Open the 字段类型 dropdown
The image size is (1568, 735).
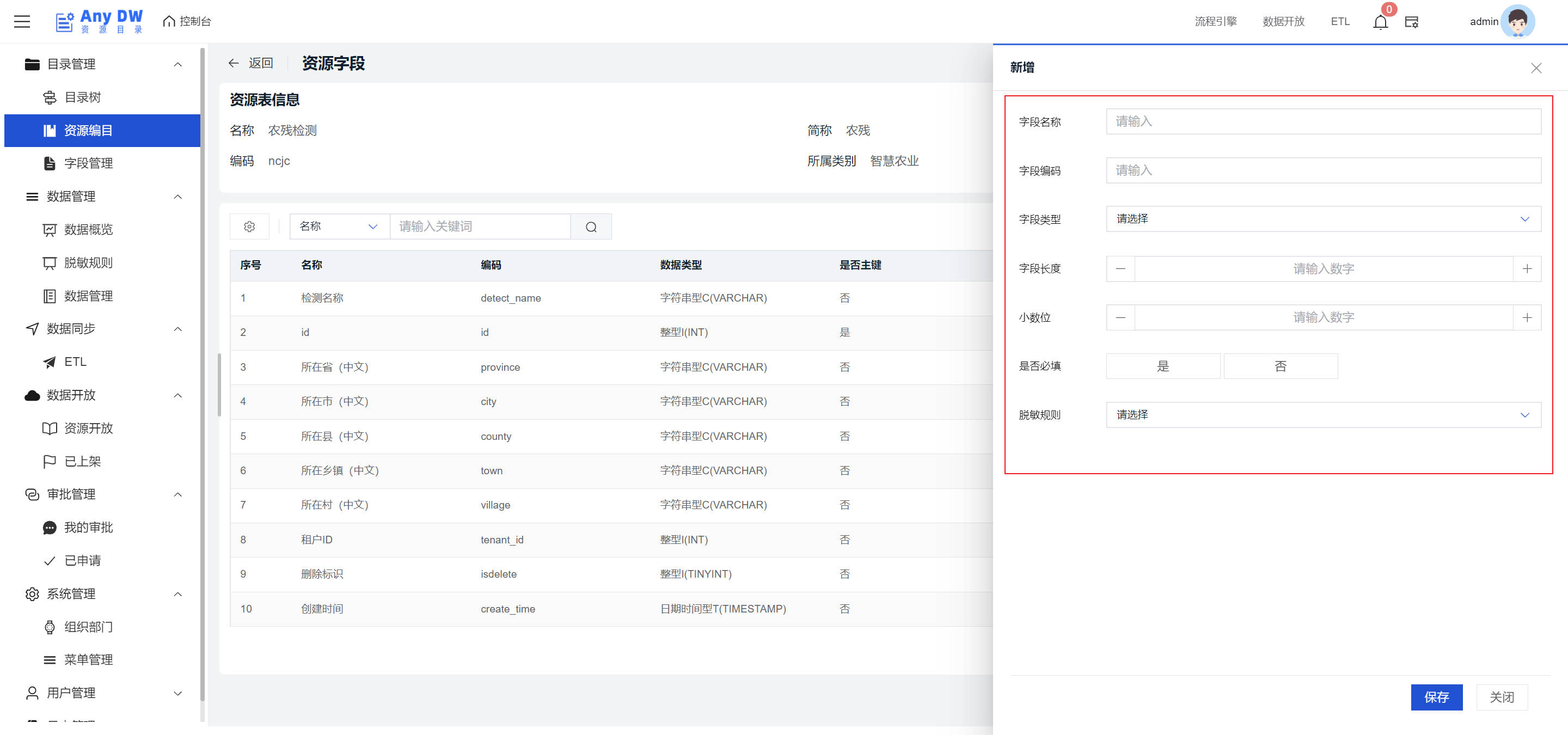[x=1322, y=219]
